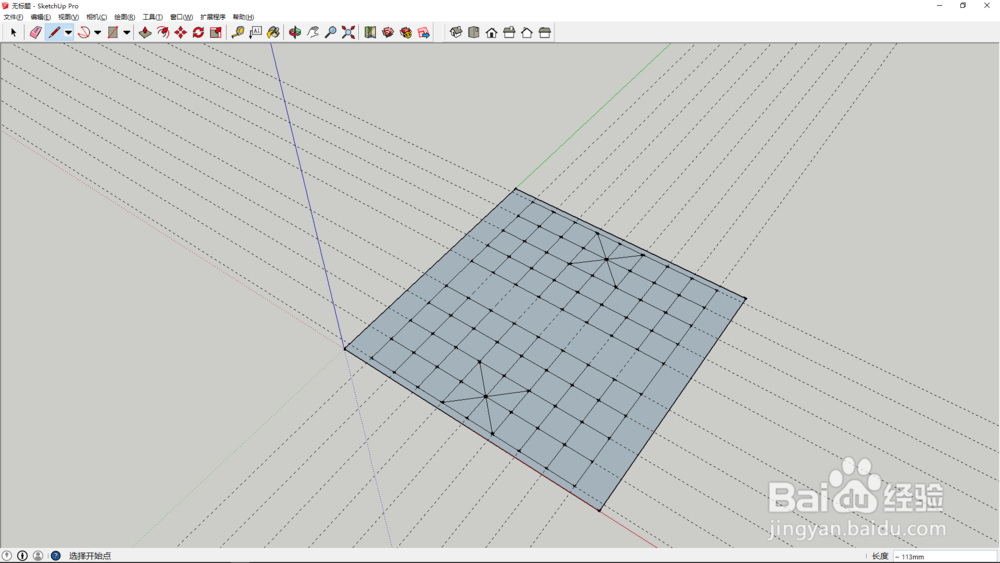Open the 相机(C) menu

click(x=96, y=17)
